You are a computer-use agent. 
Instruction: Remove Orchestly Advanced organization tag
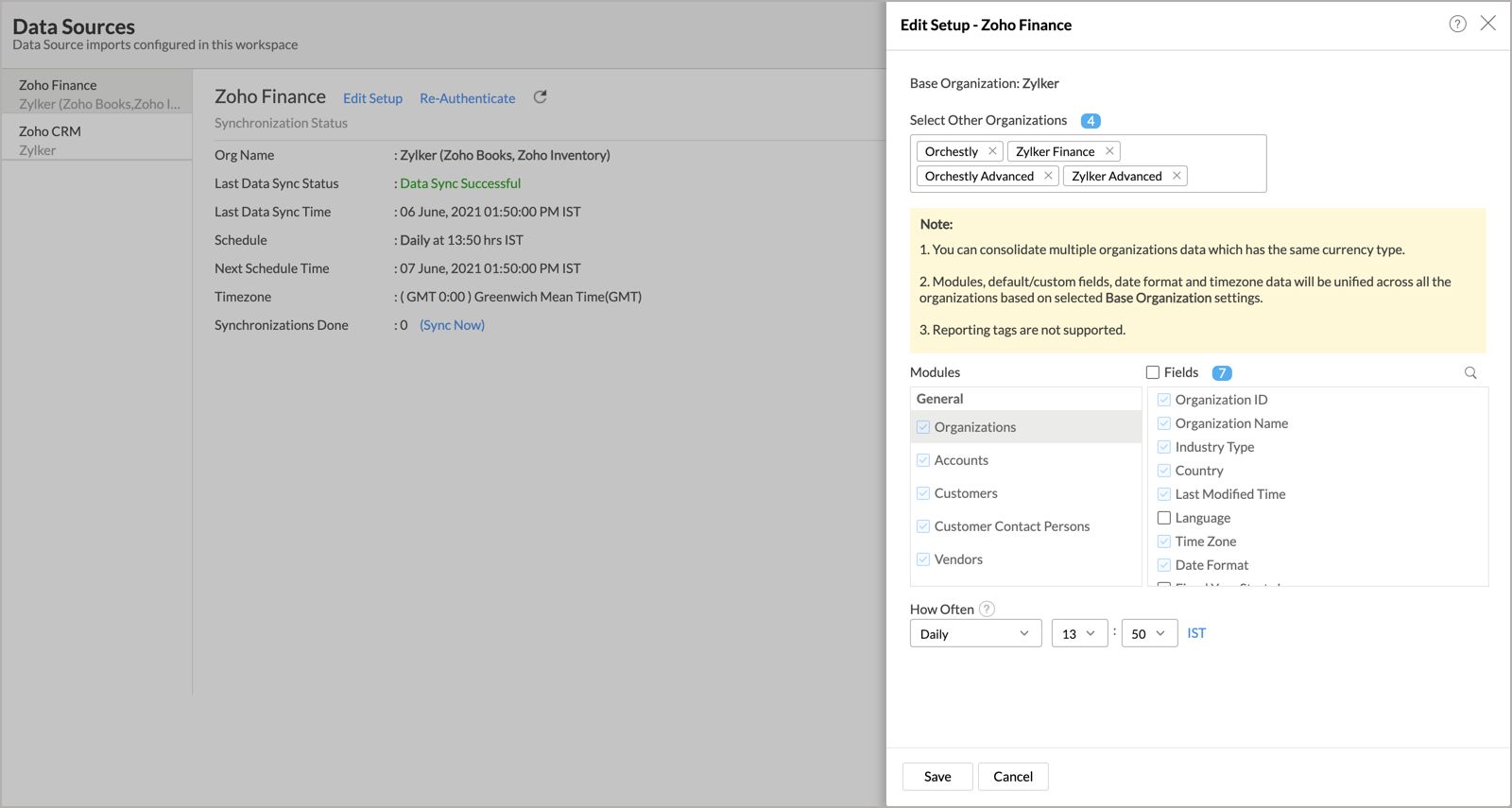[x=1048, y=176]
